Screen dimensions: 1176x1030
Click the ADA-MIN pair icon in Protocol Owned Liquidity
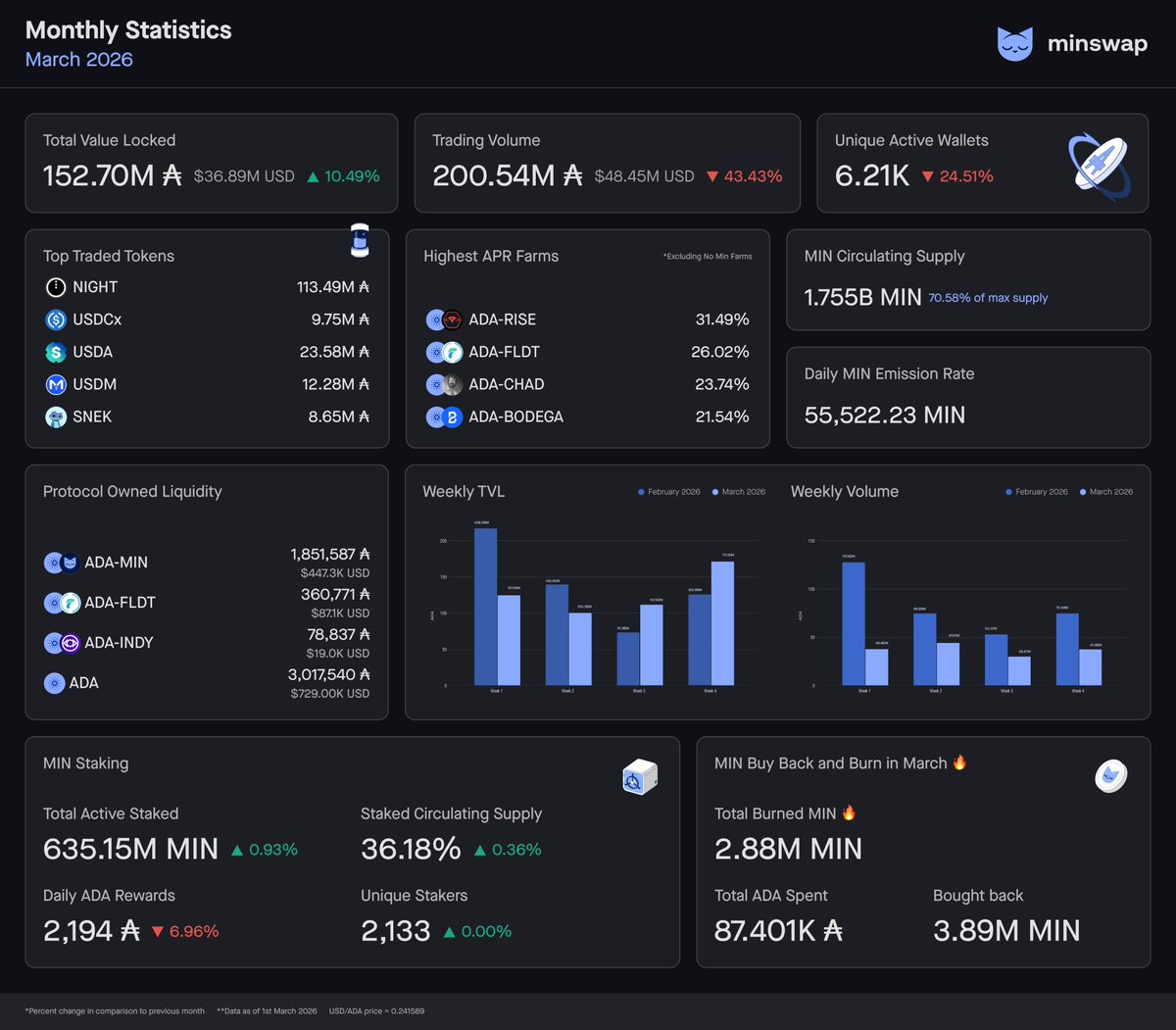pyautogui.click(x=62, y=563)
